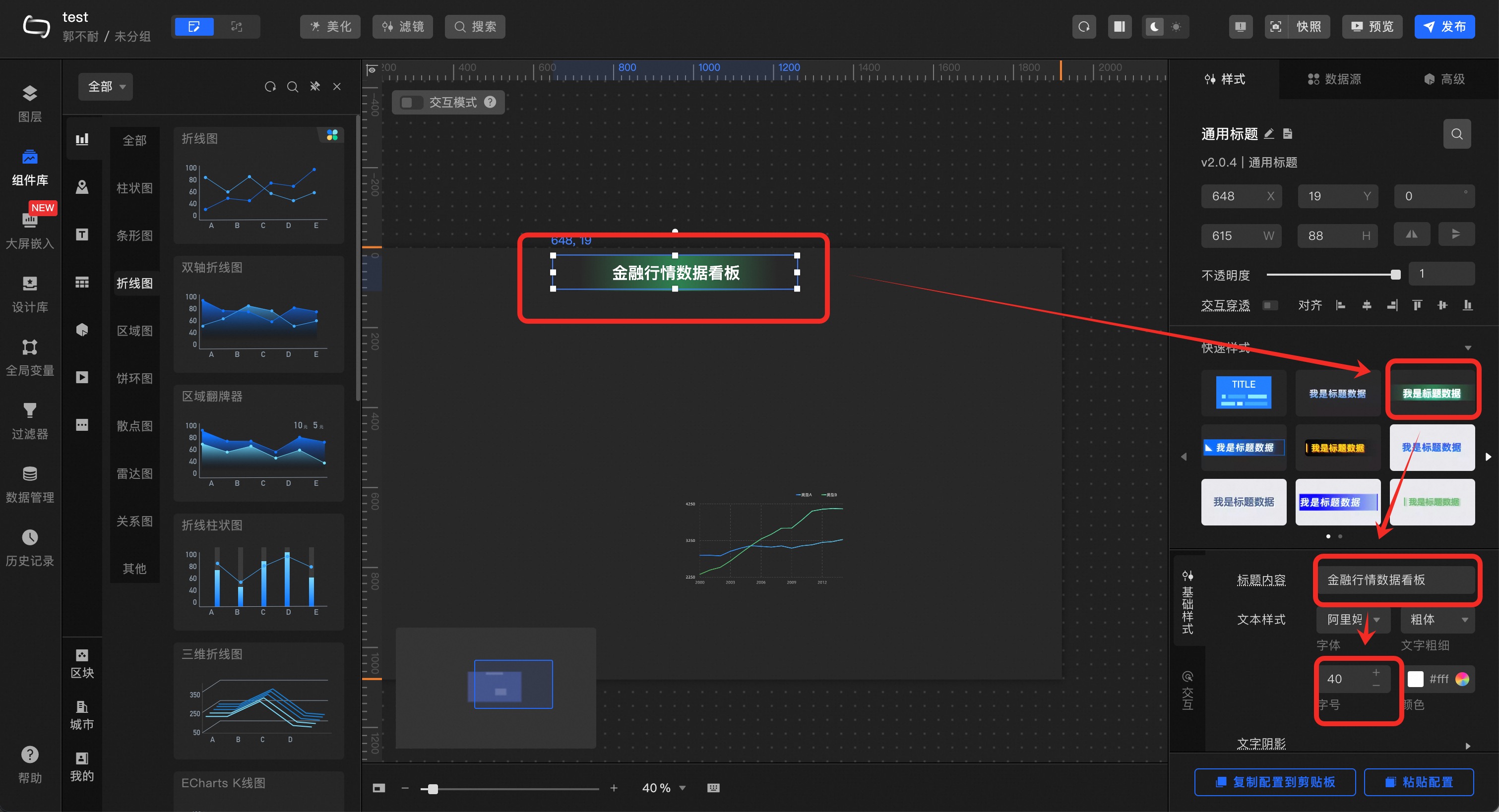Switch to light theme sun toggle
The image size is (1499, 812).
pos(1176,27)
